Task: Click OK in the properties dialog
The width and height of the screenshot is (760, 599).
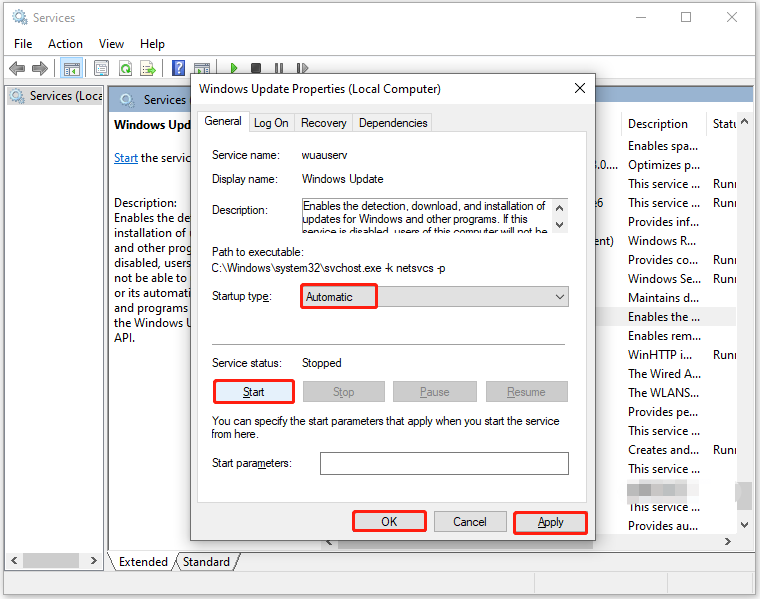Action: point(389,521)
